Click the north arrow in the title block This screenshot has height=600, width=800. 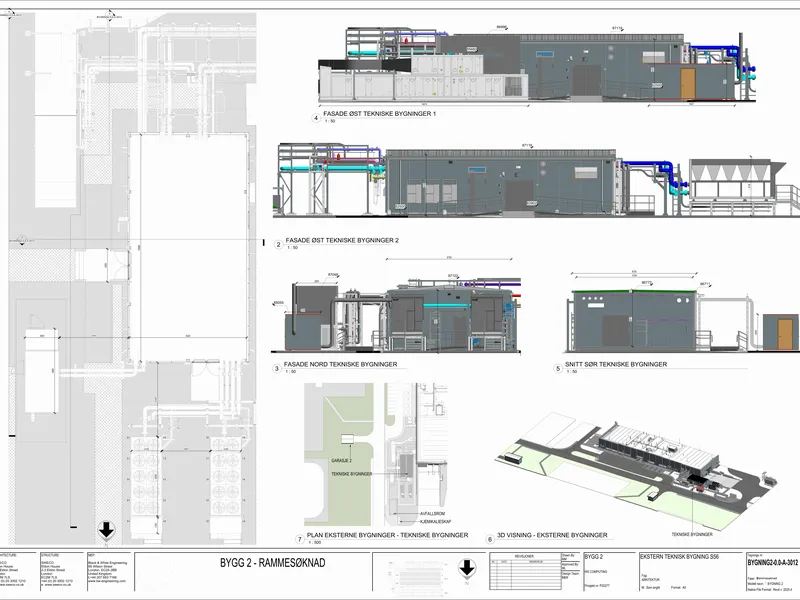[467, 568]
